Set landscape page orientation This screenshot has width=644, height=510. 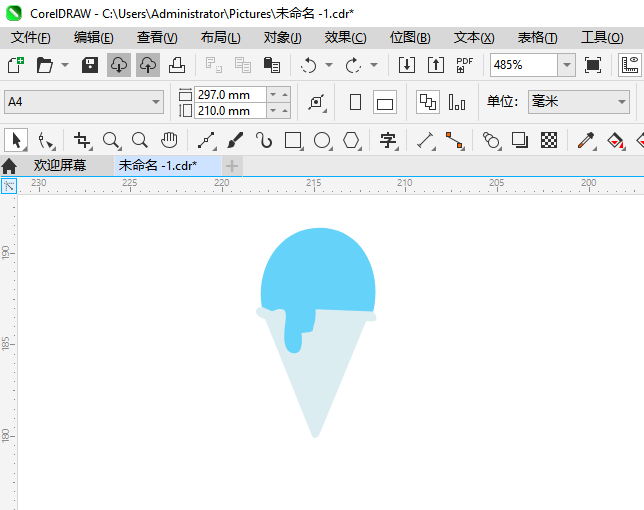[x=385, y=102]
